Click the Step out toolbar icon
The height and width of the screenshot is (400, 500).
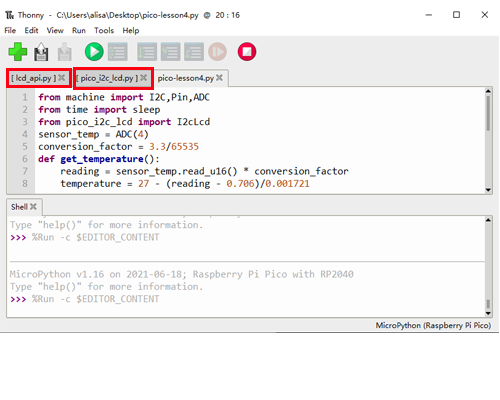[x=194, y=52]
